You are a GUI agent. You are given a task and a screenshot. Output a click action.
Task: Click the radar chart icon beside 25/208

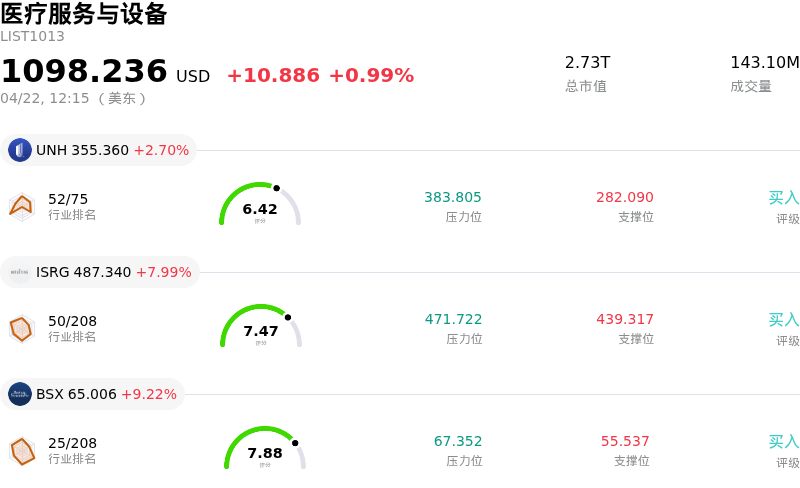pos(21,451)
